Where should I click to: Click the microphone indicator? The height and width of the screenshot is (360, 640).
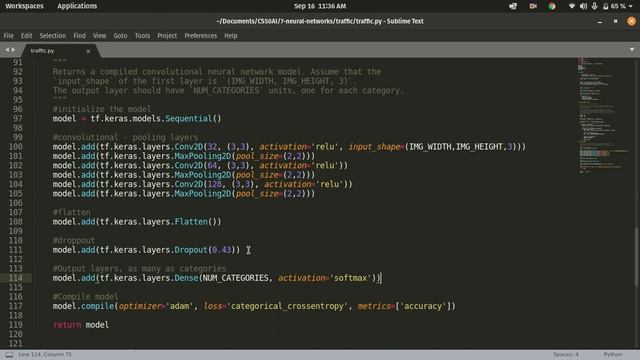[594, 6]
